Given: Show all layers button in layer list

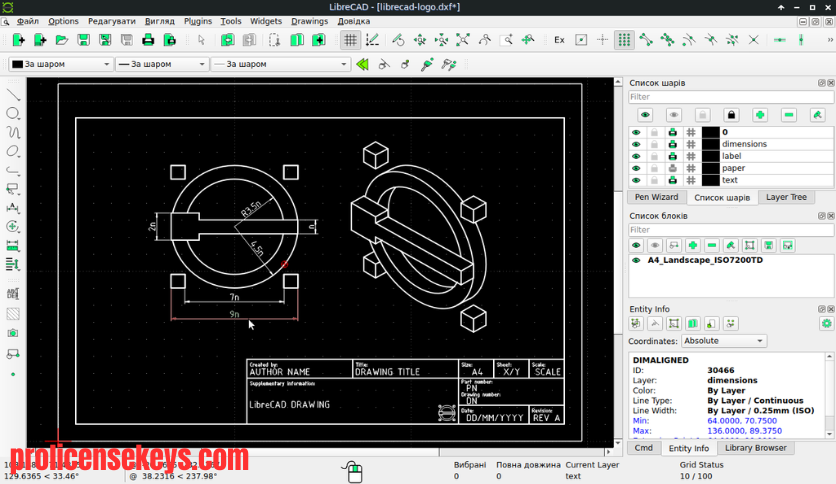Looking at the screenshot, I should [x=645, y=115].
